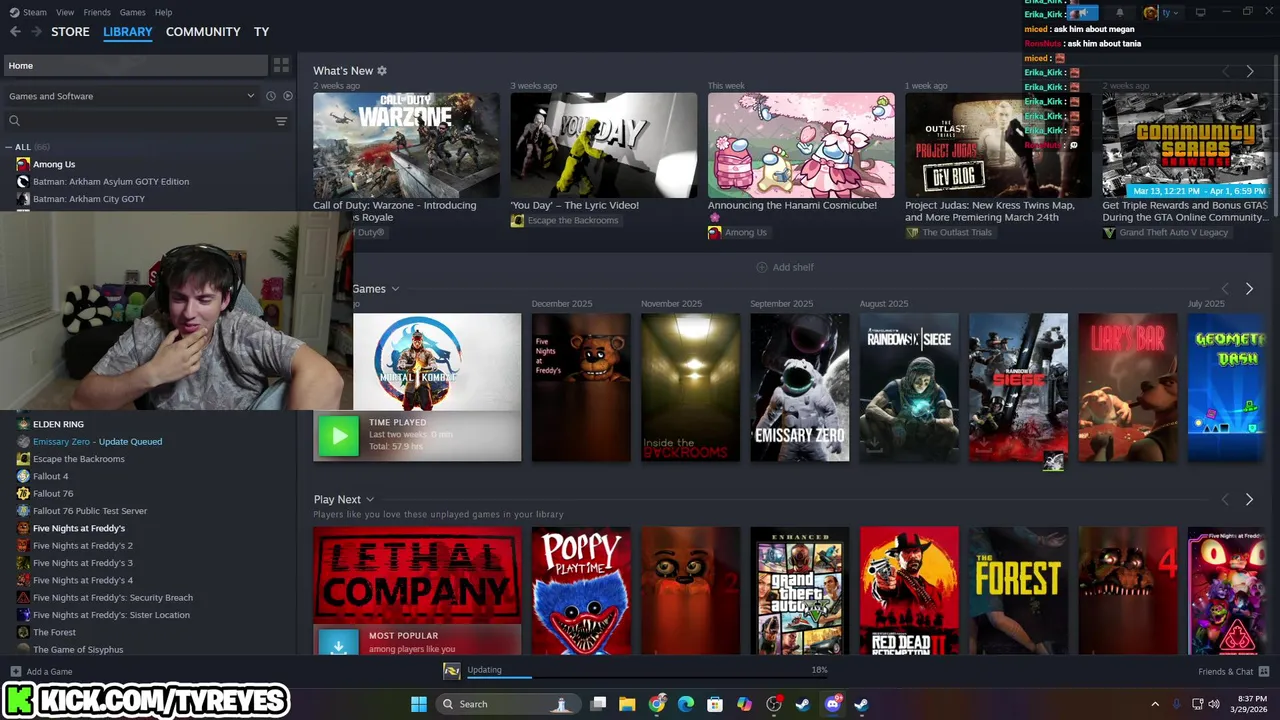
Task: Open the Friends menu
Action: (x=97, y=12)
